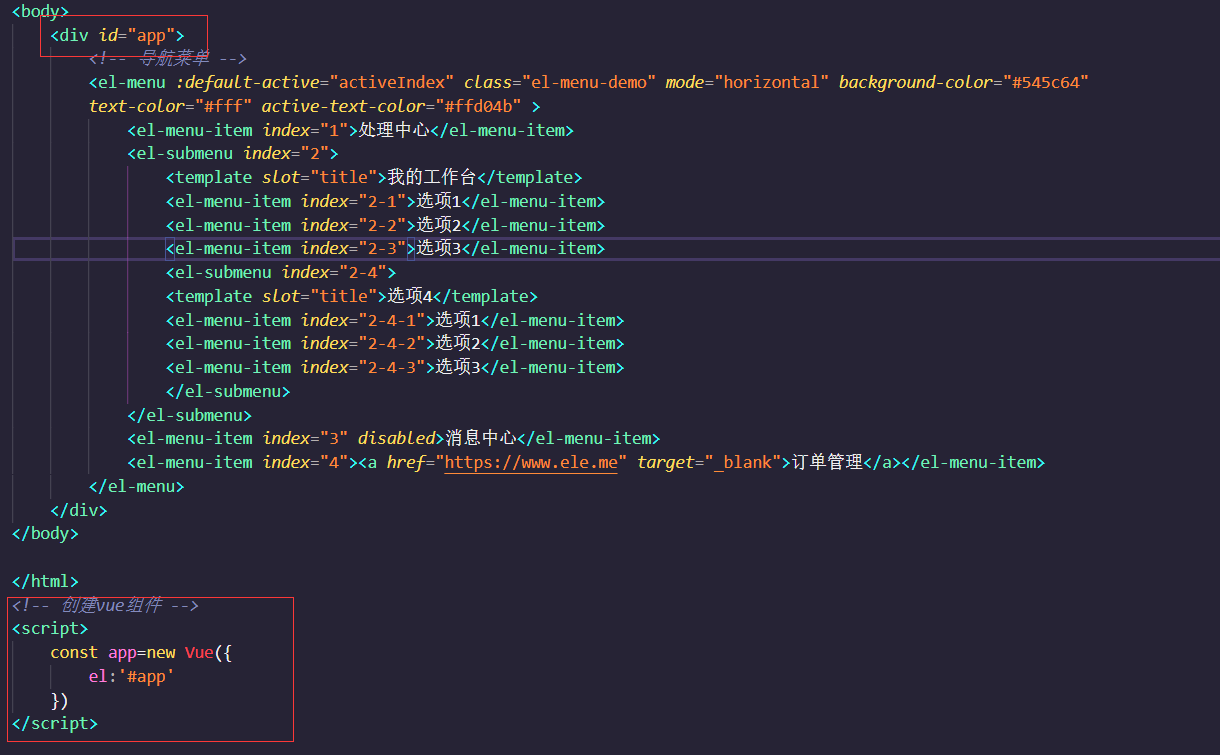Click the closing </el-menu> tag
Screen dimensions: 1220x755
[136, 486]
